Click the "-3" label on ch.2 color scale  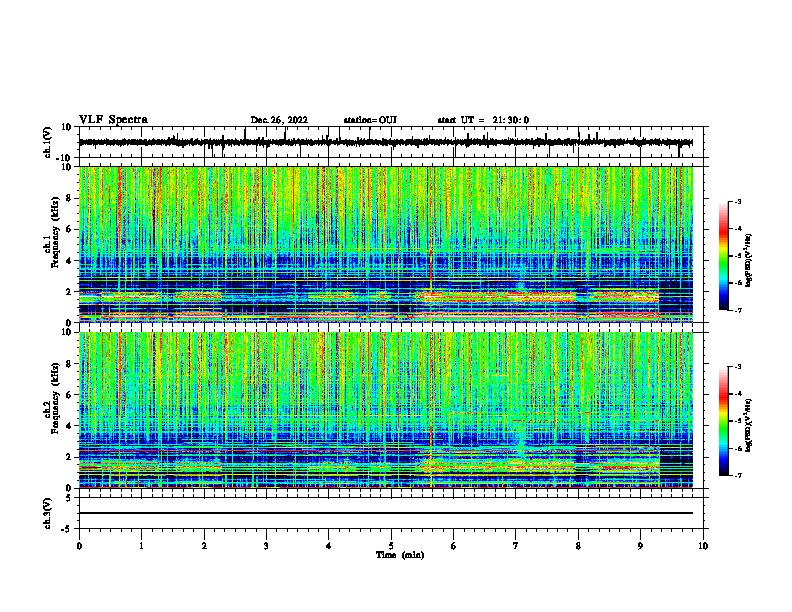738,367
